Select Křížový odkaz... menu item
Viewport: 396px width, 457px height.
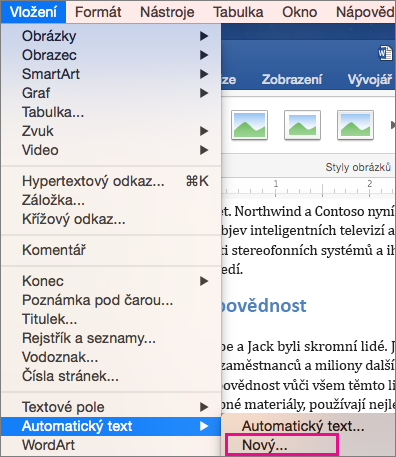(x=111, y=219)
